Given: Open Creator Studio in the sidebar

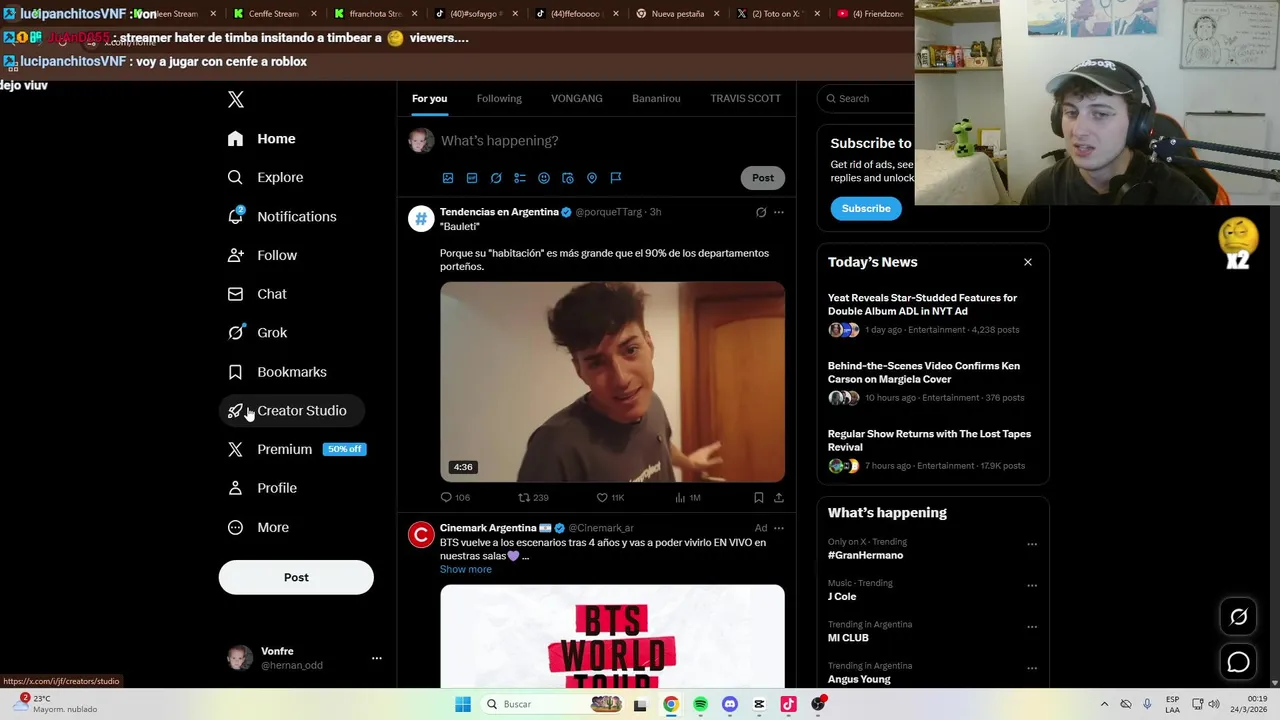Looking at the screenshot, I should (291, 411).
